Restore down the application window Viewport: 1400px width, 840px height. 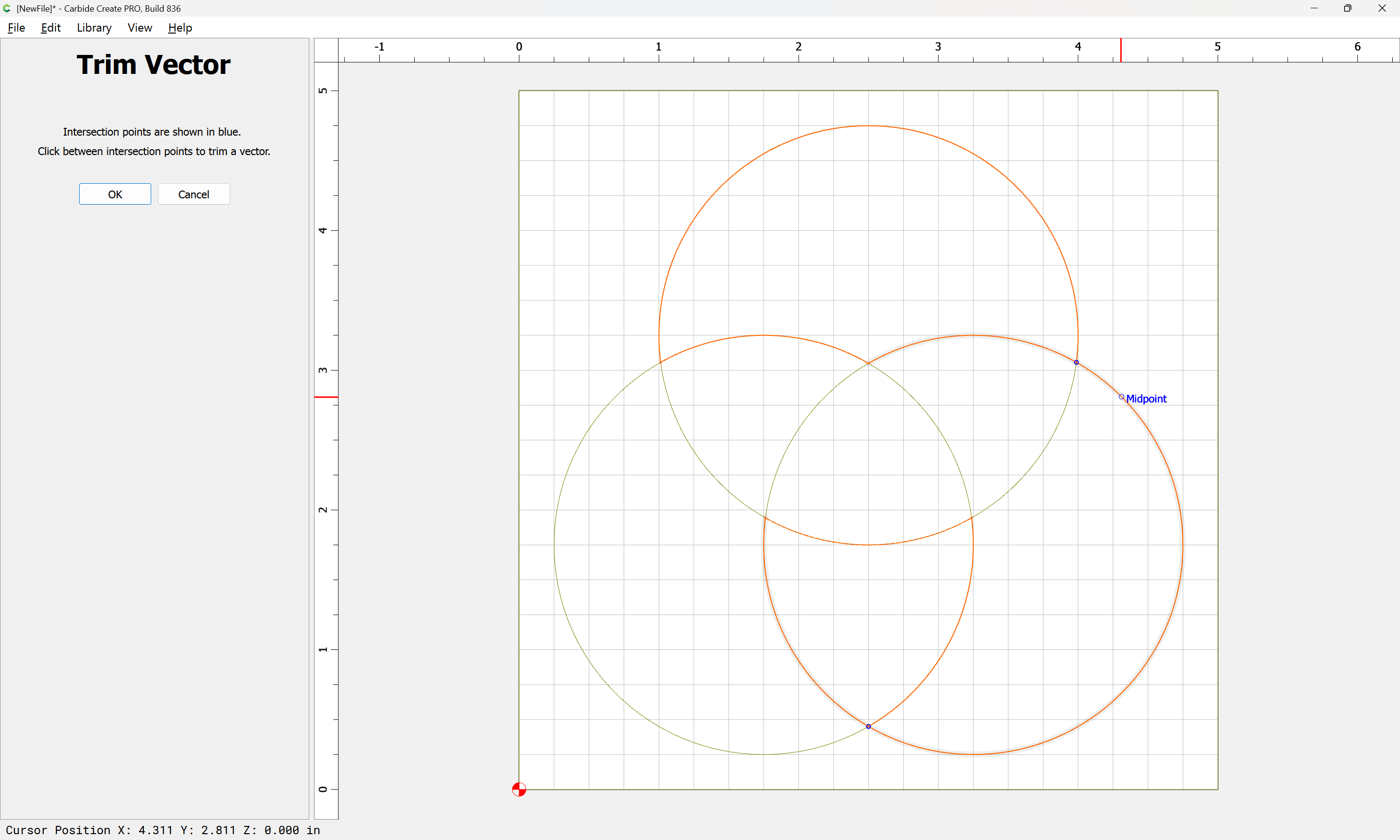point(1347,8)
